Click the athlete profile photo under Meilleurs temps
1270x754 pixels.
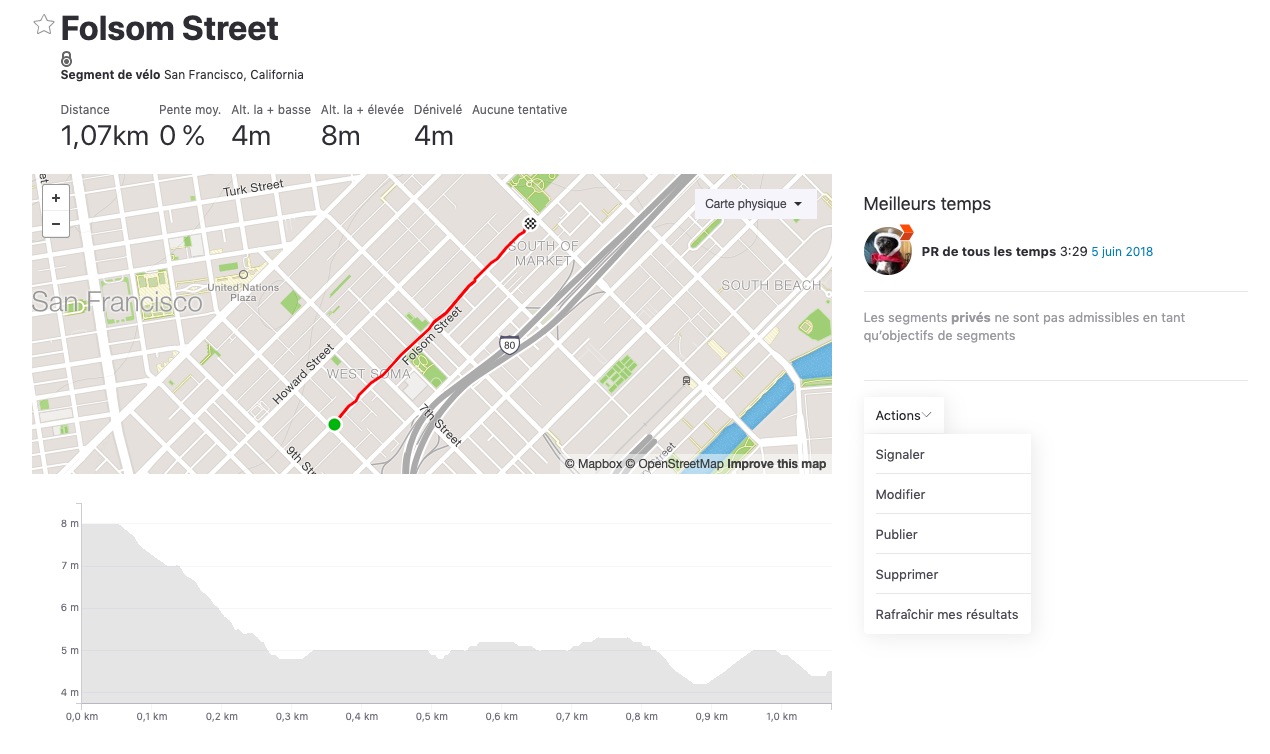pos(887,251)
